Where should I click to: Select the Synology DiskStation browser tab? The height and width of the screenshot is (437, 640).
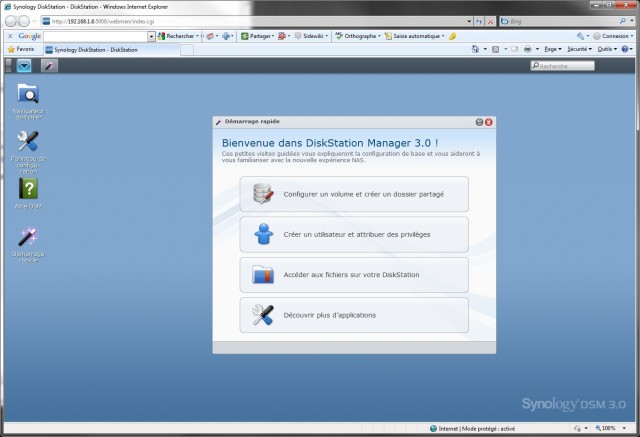[x=111, y=50]
